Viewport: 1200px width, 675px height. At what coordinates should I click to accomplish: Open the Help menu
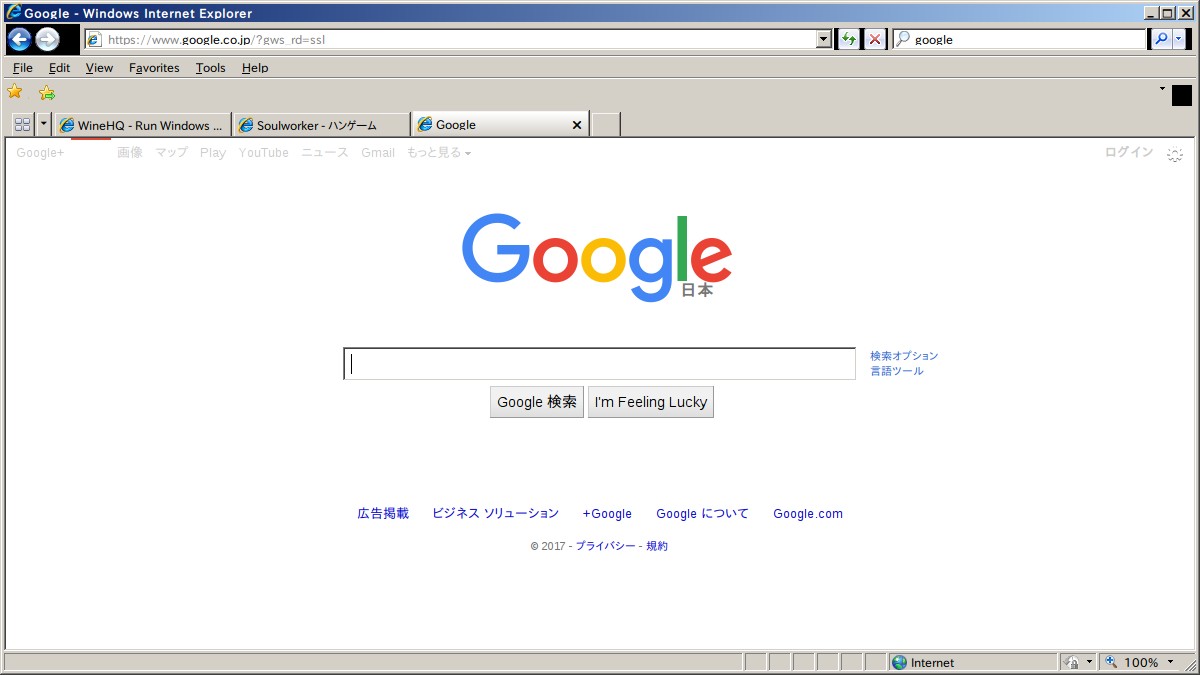coord(255,68)
